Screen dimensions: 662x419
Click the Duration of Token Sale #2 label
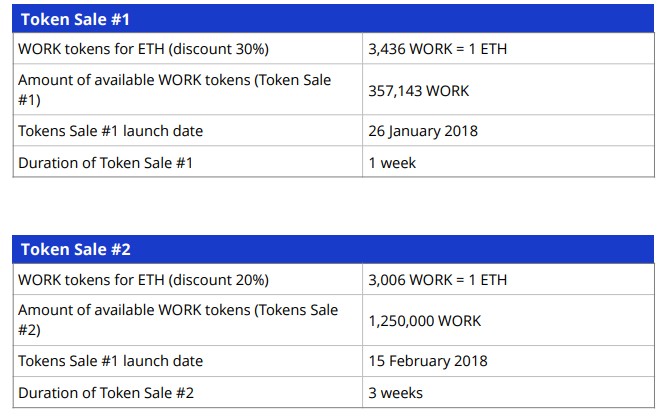(106, 393)
